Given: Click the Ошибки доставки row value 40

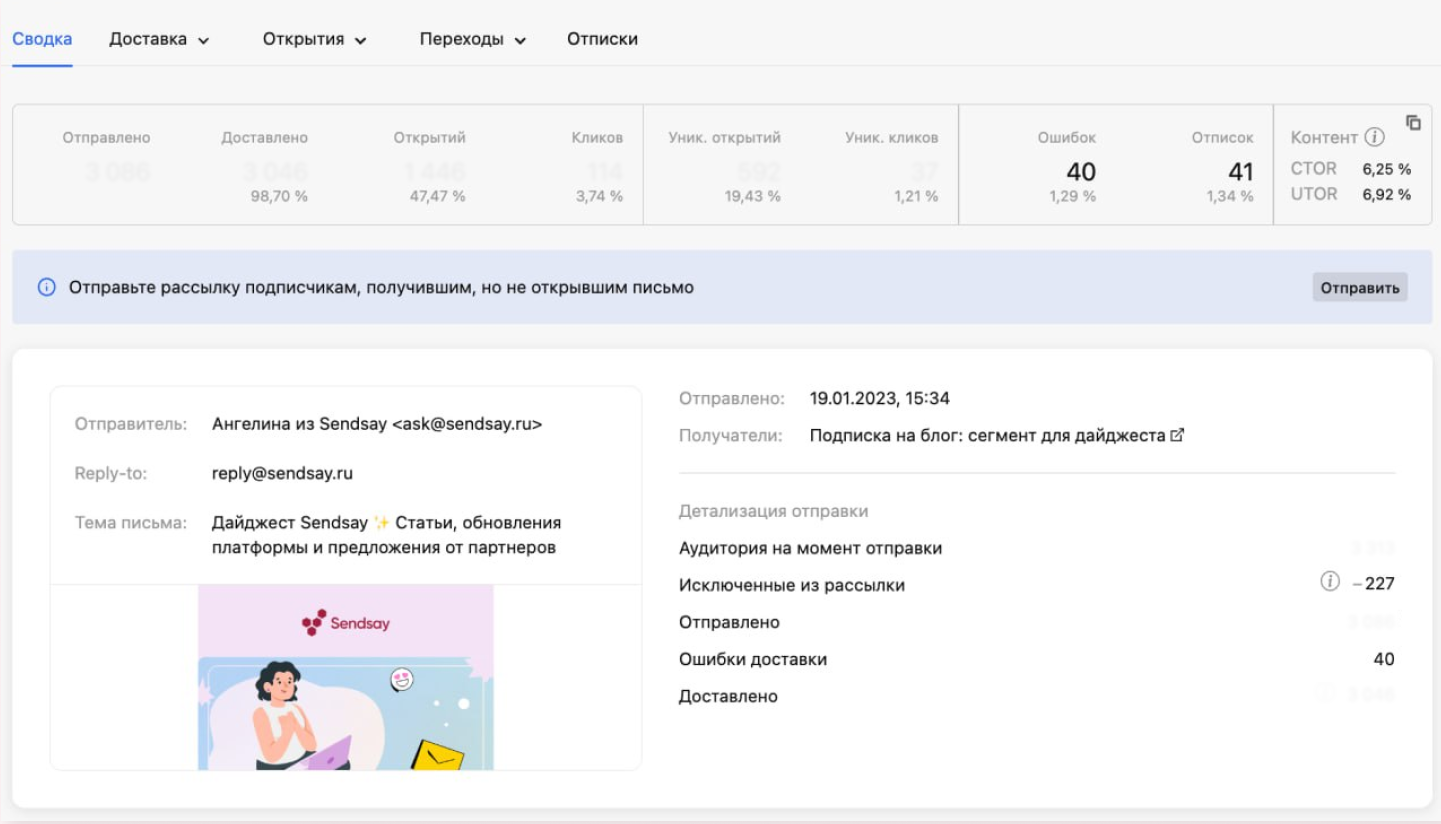Looking at the screenshot, I should (1384, 659).
